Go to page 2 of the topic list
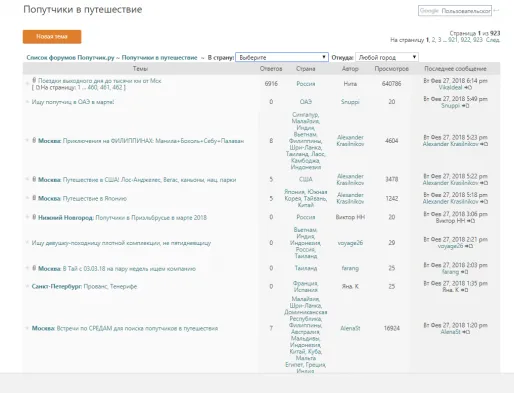This screenshot has height=393, width=514. click(x=433, y=40)
